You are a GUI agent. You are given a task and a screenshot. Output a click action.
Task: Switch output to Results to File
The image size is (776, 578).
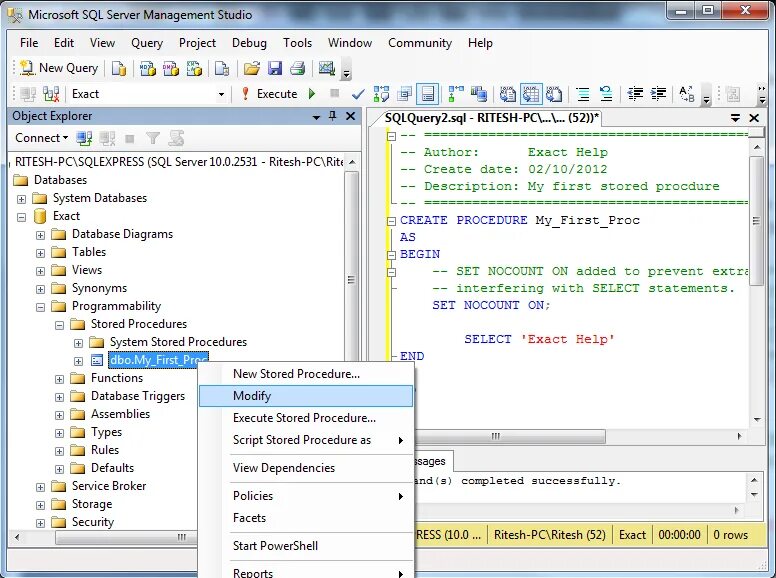[x=554, y=94]
